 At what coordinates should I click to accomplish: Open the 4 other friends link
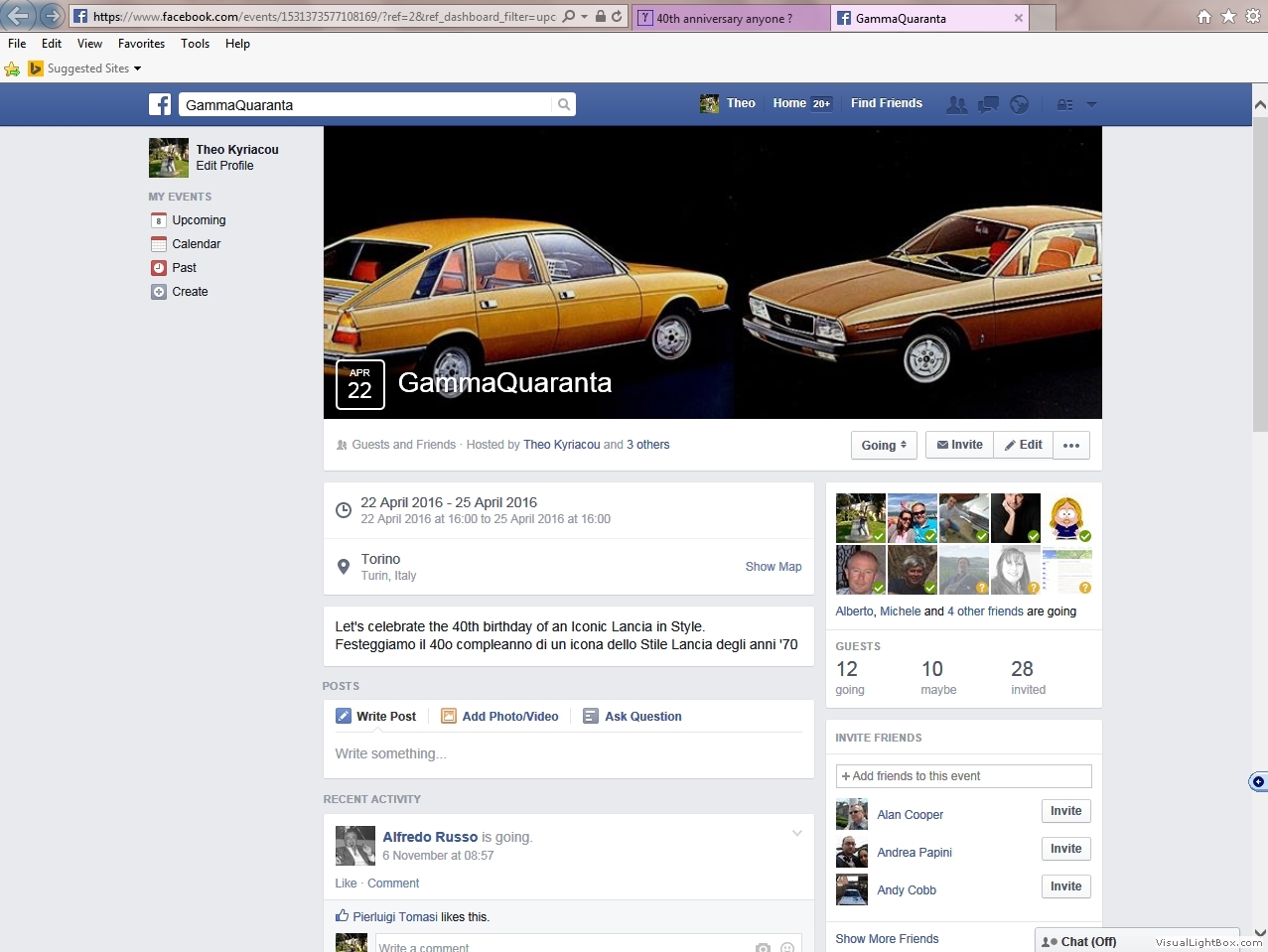click(985, 612)
